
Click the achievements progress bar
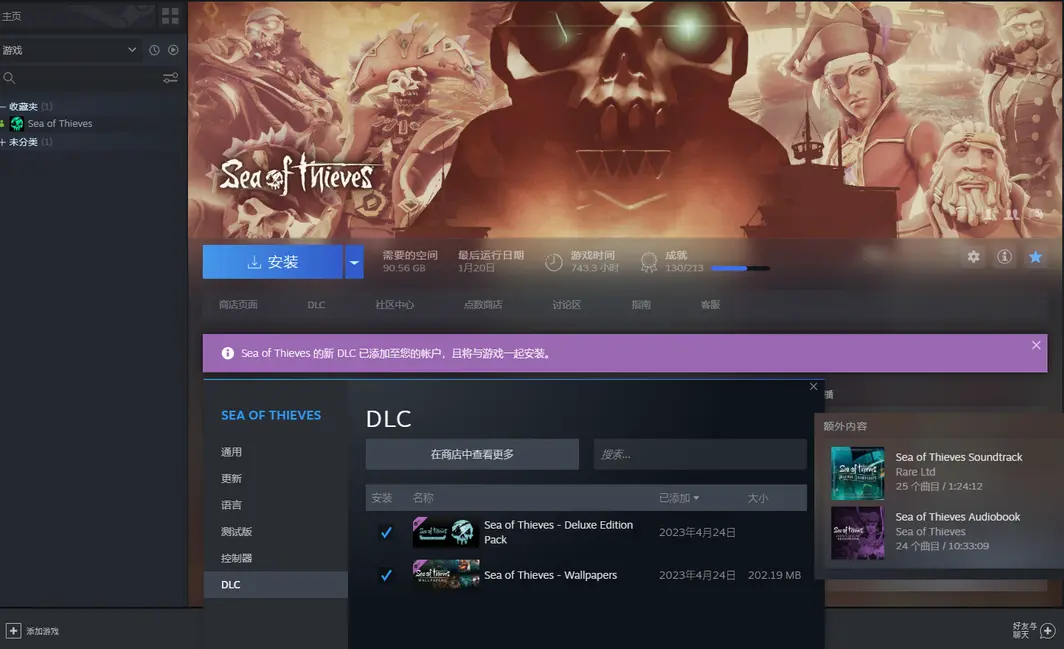(740, 268)
